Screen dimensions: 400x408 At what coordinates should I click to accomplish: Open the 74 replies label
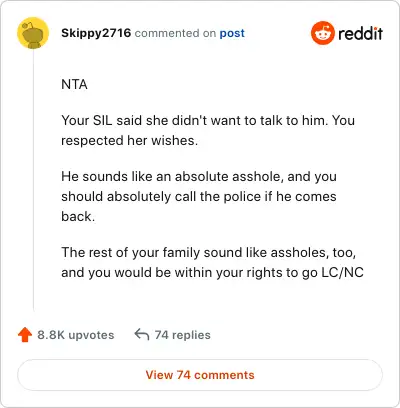tap(183, 335)
